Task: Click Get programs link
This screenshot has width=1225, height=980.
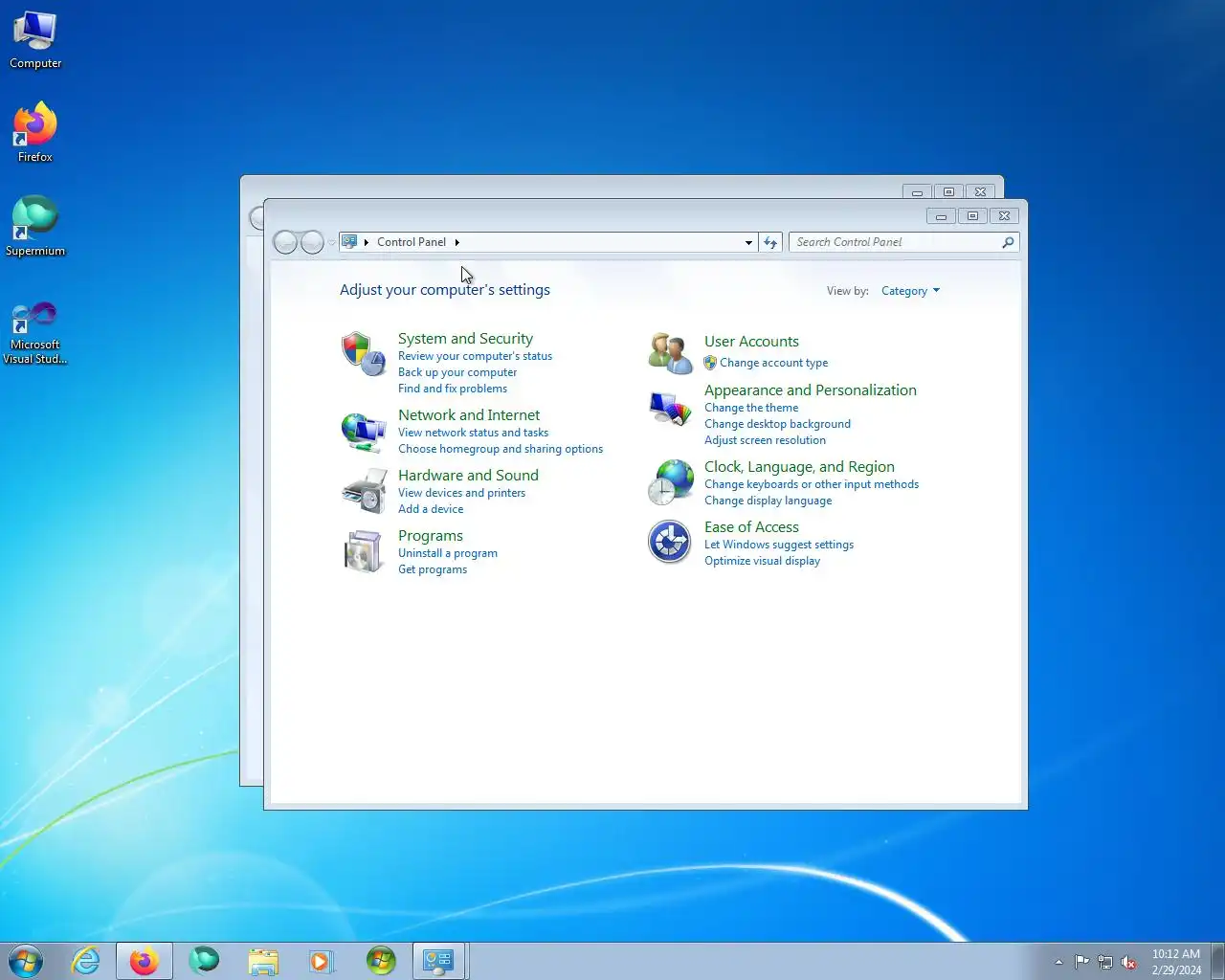Action: (x=433, y=569)
